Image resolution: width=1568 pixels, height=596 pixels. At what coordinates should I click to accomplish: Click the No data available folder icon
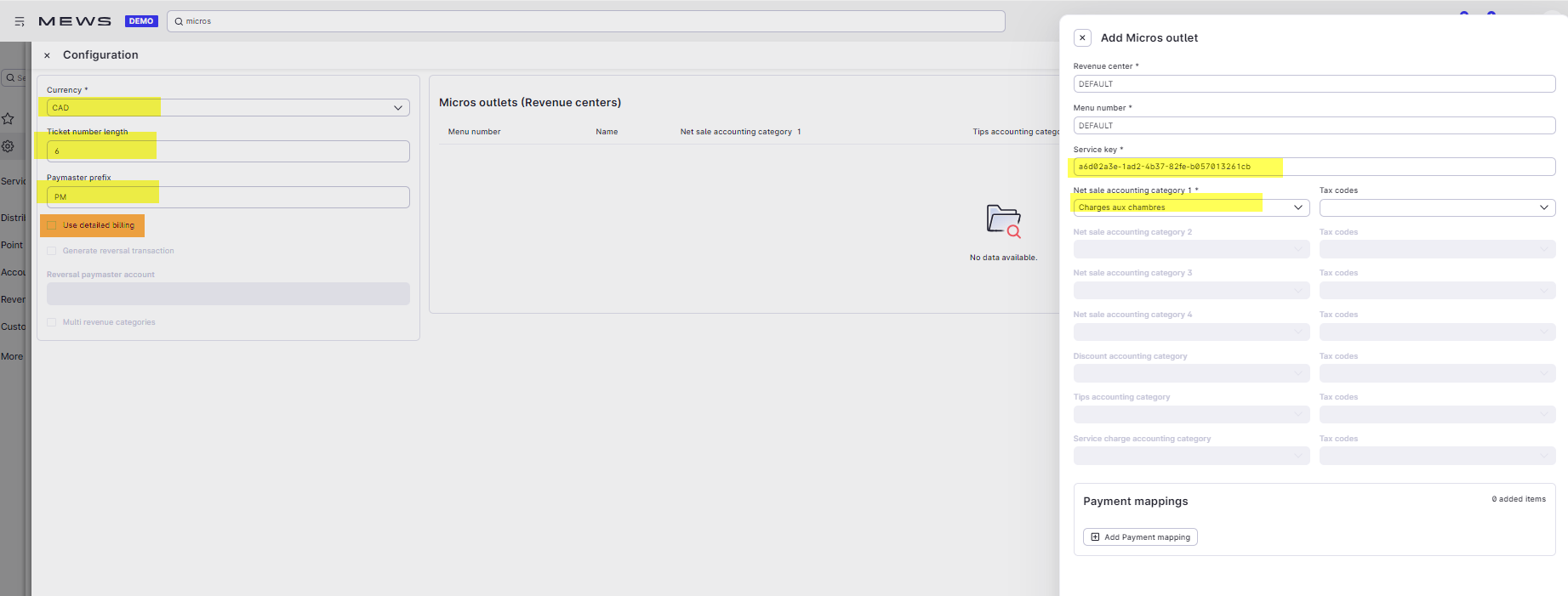1003,221
